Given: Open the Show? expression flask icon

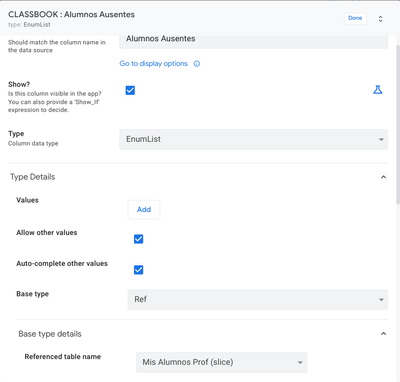Looking at the screenshot, I should tap(378, 90).
